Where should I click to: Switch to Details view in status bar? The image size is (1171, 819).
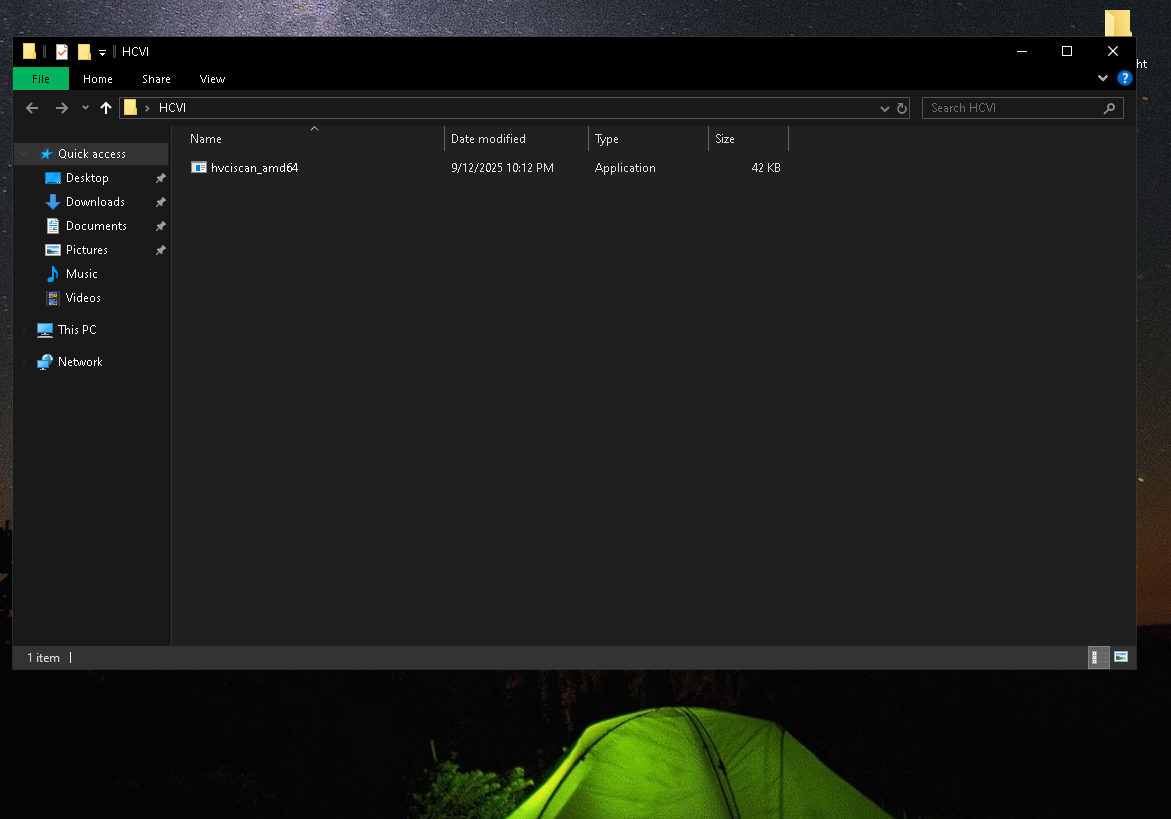click(x=1099, y=657)
